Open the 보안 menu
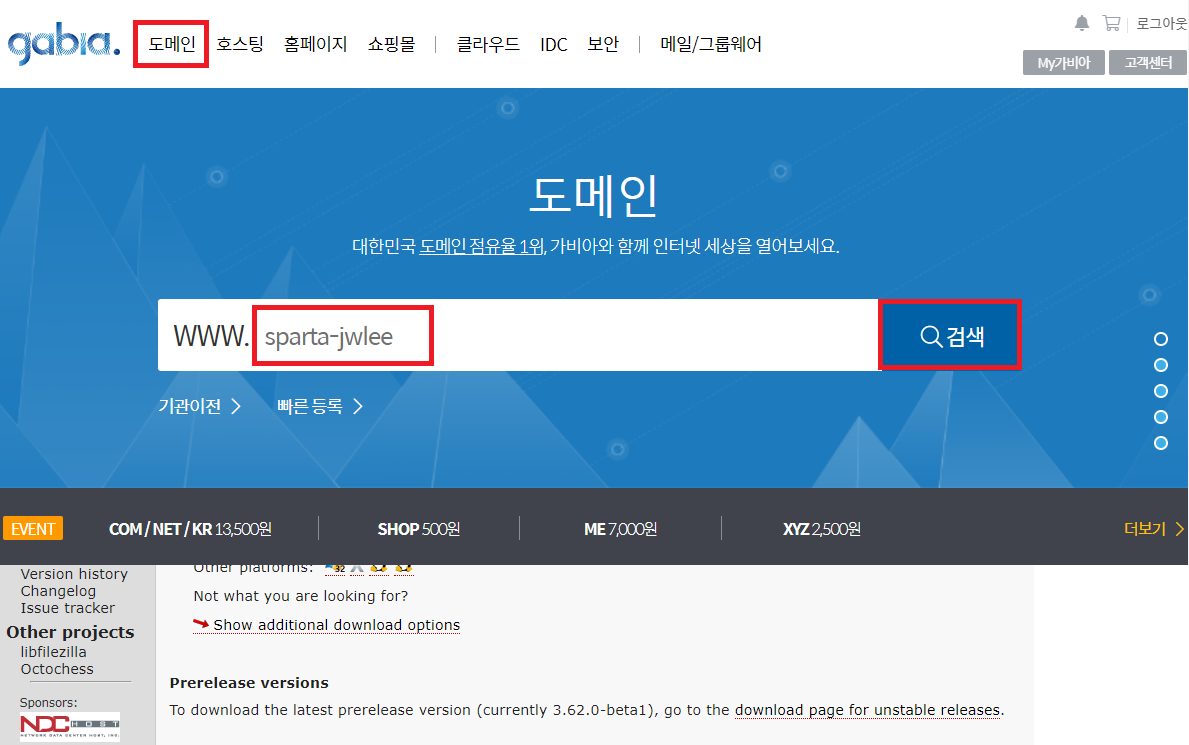 603,44
